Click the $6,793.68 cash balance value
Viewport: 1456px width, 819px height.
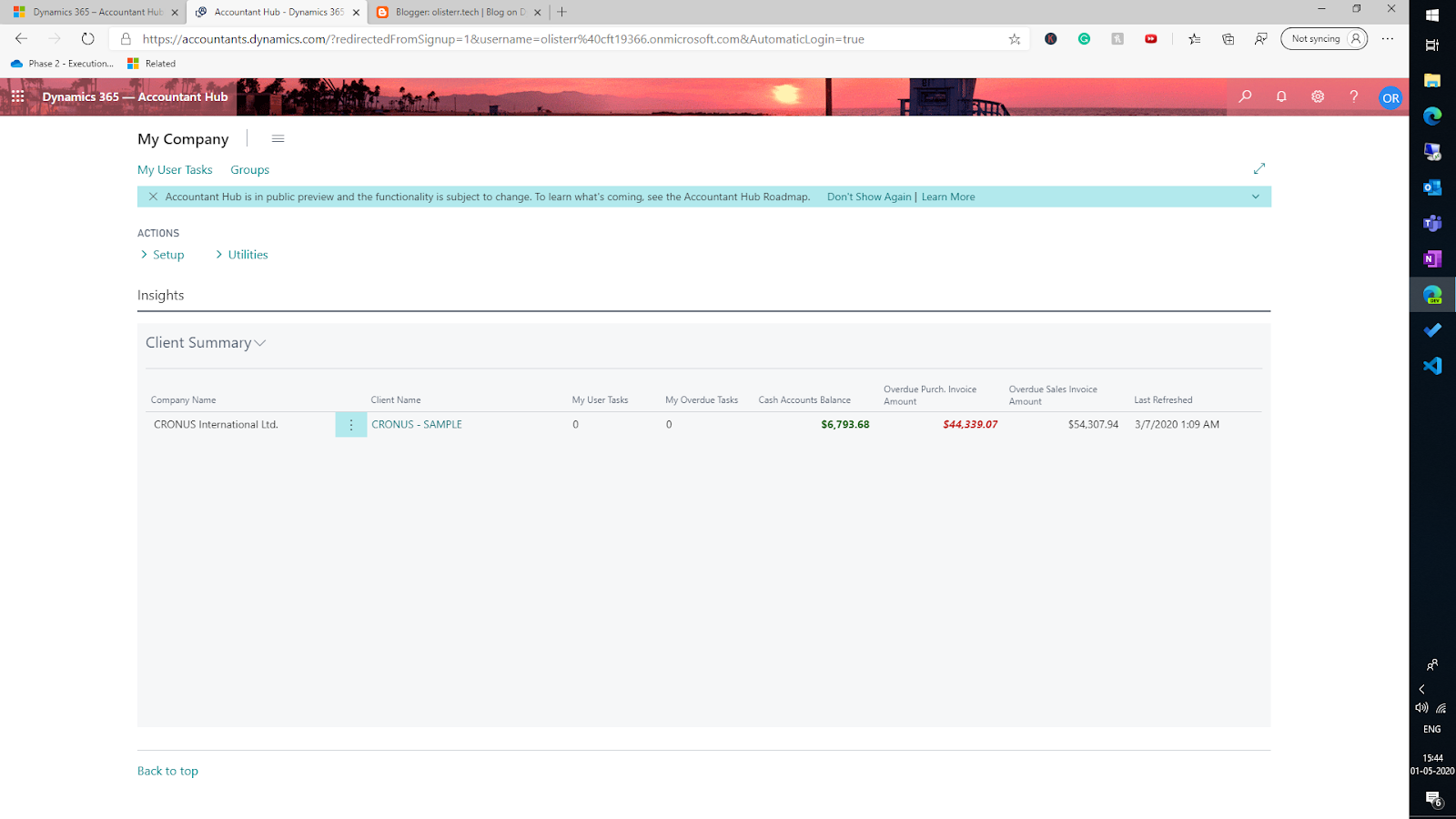pos(845,425)
